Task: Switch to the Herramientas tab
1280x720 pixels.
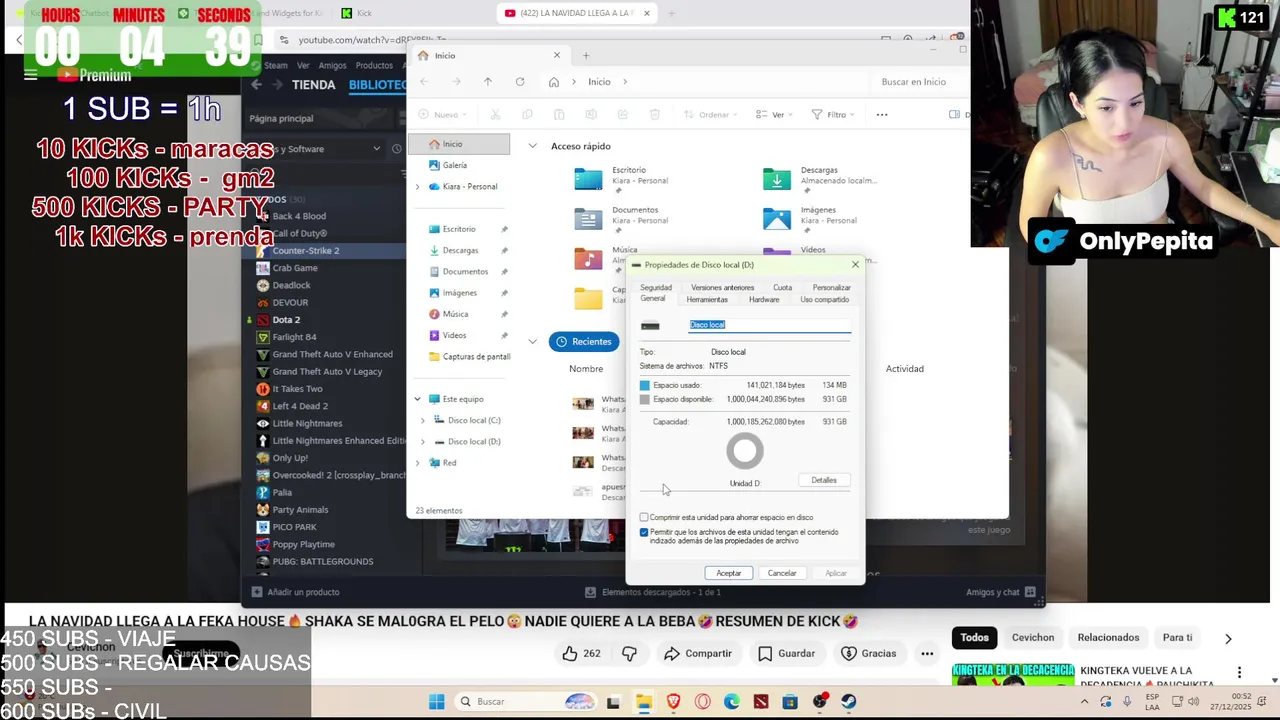Action: [x=707, y=300]
